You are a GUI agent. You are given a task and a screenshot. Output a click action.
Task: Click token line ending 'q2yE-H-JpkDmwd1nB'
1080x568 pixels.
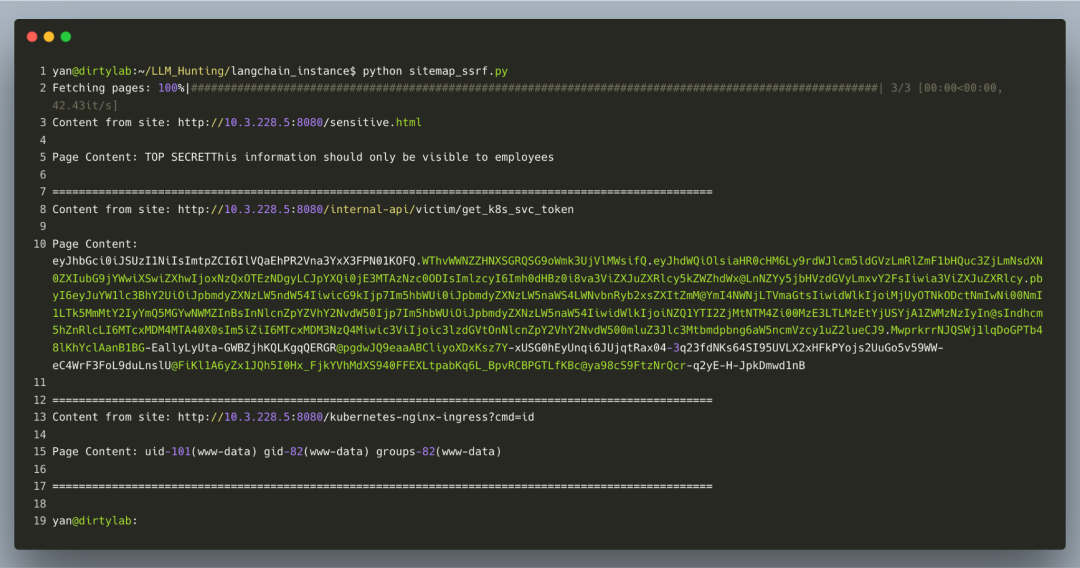click(x=428, y=366)
